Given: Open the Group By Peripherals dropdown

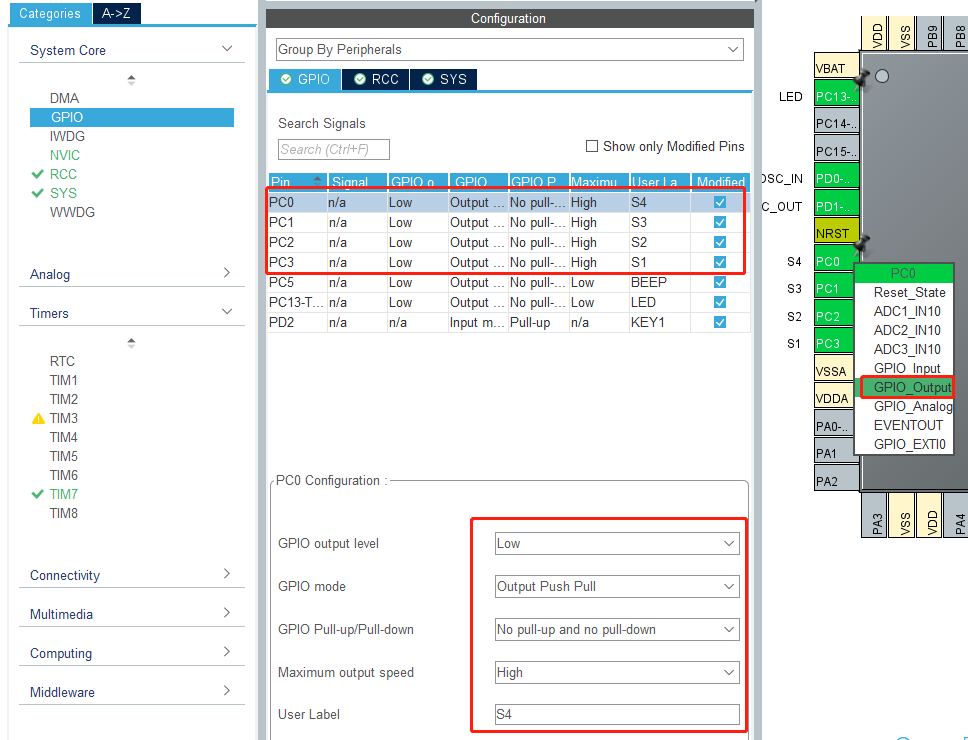Looking at the screenshot, I should click(x=510, y=50).
